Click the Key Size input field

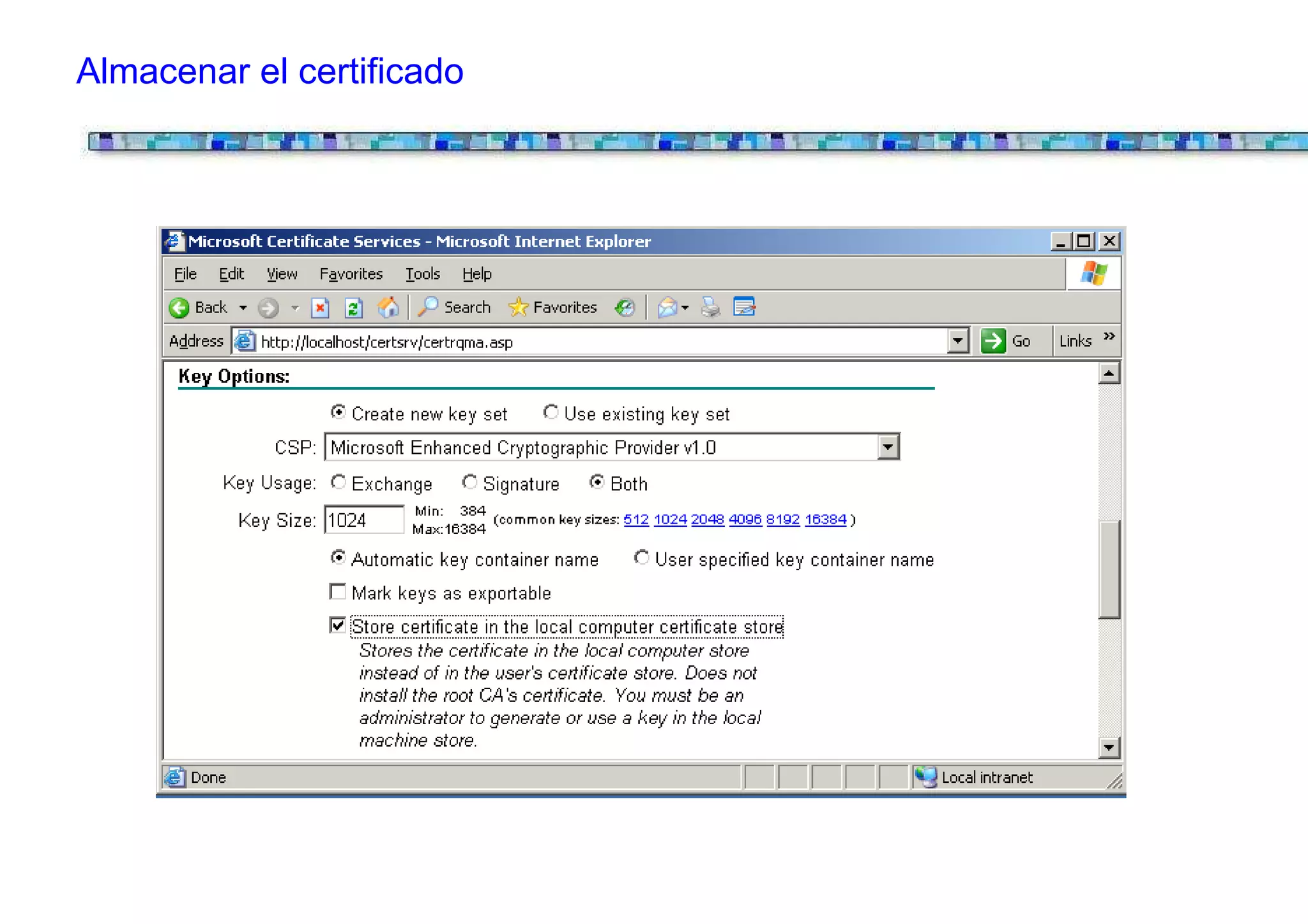[x=364, y=520]
